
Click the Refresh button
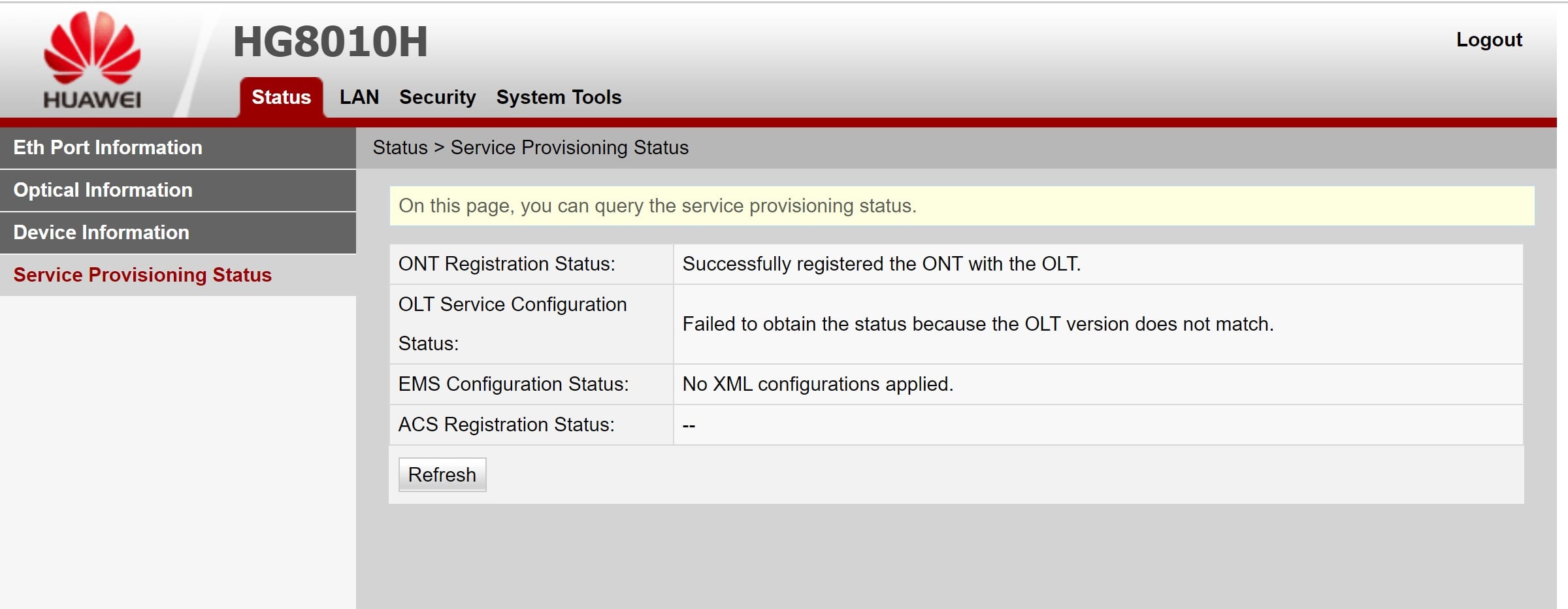tap(442, 474)
